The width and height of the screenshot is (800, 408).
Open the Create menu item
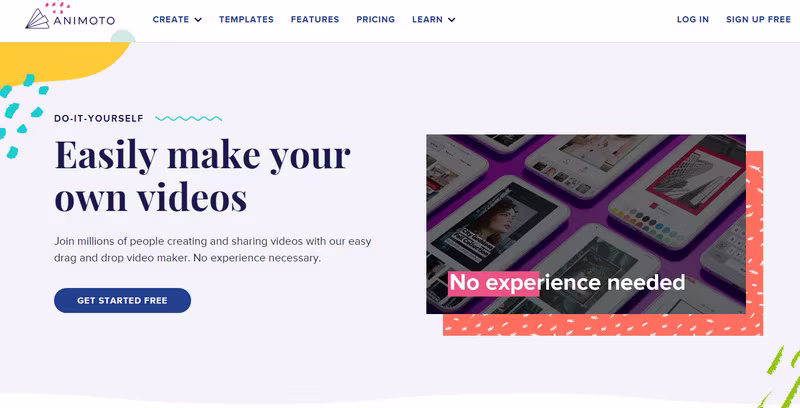coord(171,19)
